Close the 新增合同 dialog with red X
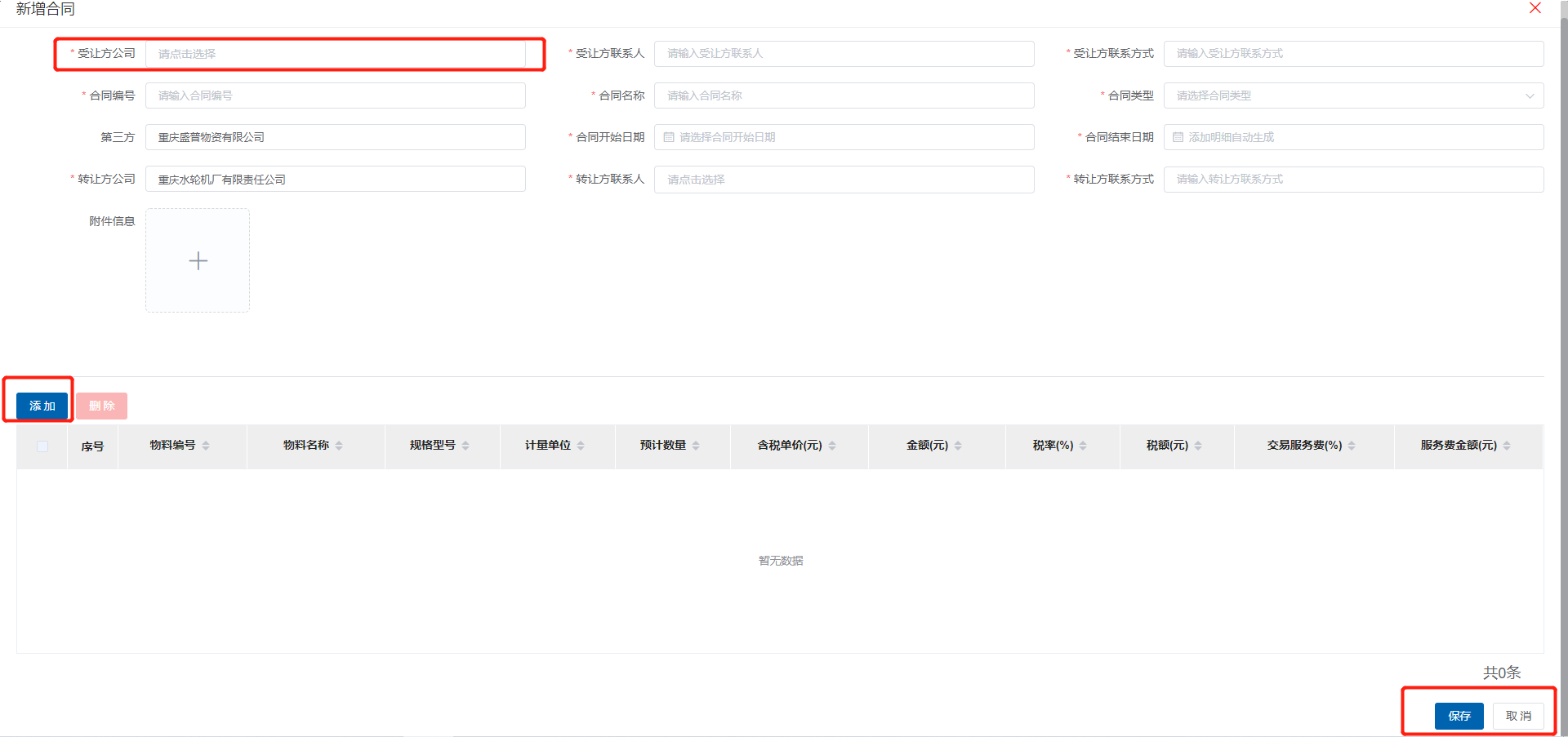The width and height of the screenshot is (1568, 737). click(1535, 8)
